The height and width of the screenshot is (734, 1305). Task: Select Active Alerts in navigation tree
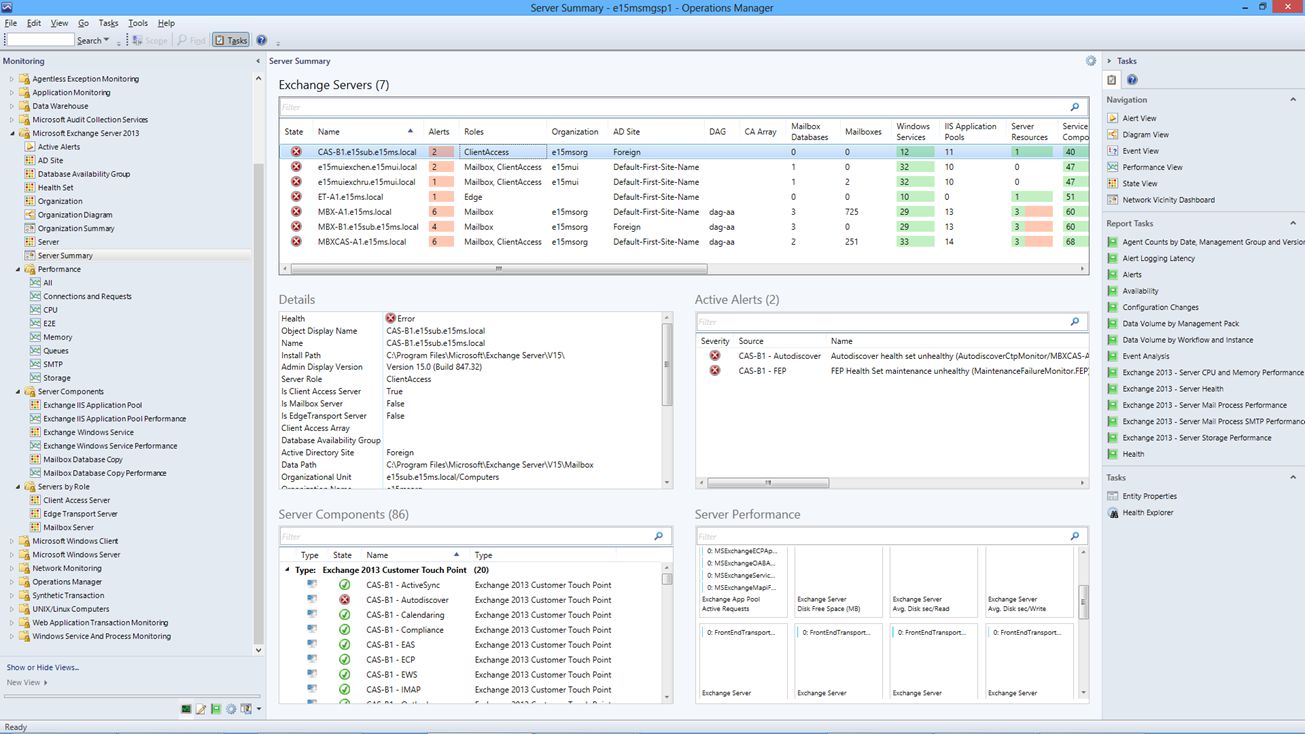[x=59, y=147]
